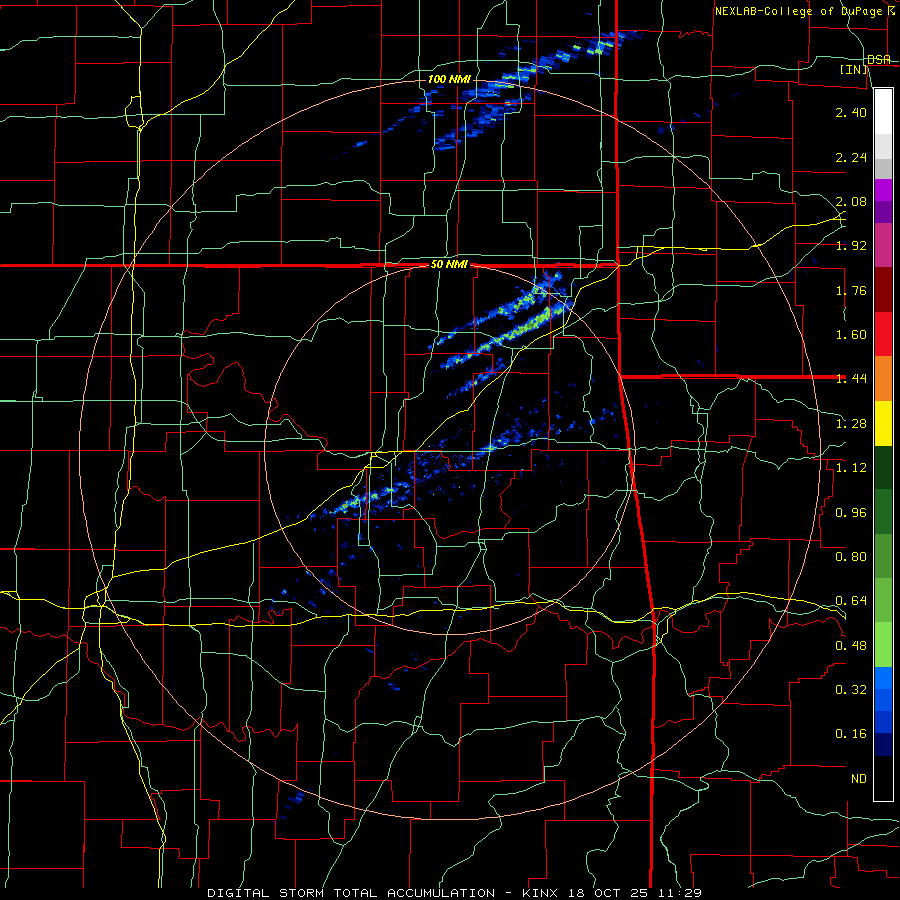Pick the orange legend color swatch

tap(883, 378)
